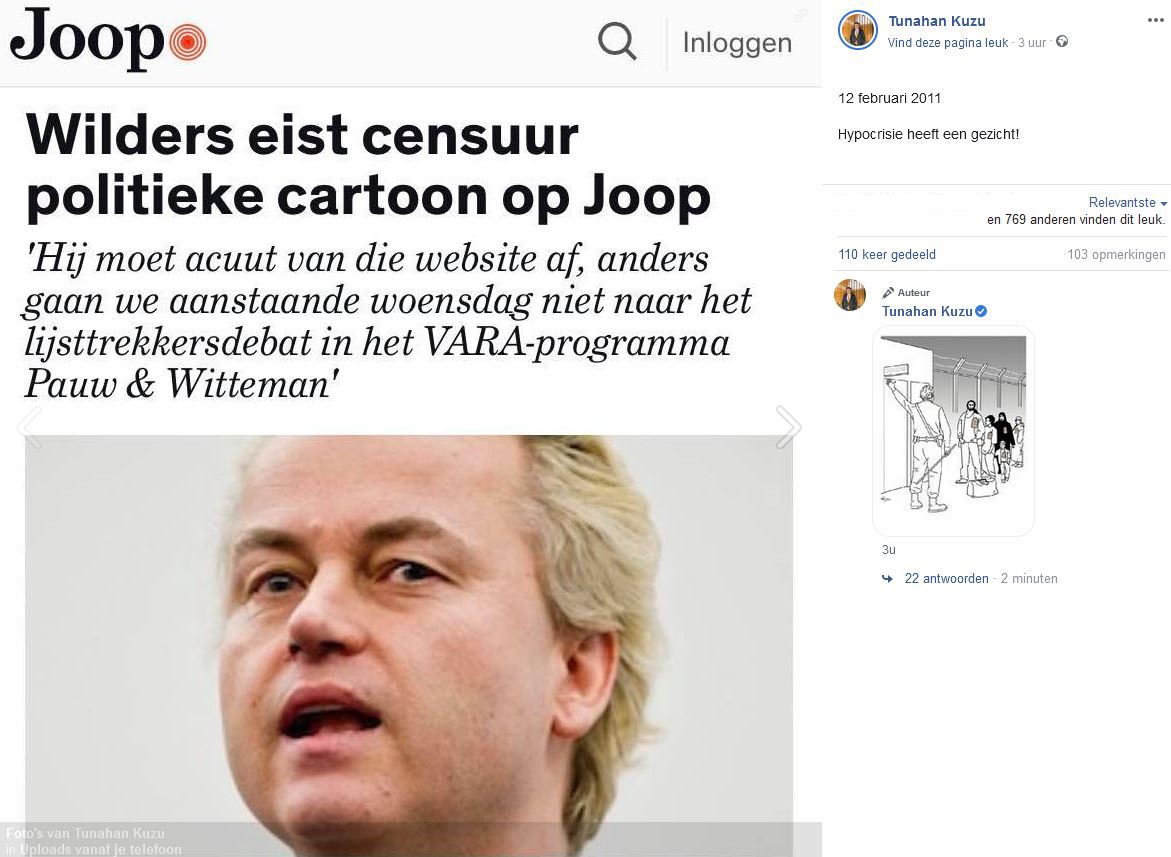Click the Inloggen menu item
This screenshot has width=1171, height=857.
[x=737, y=43]
